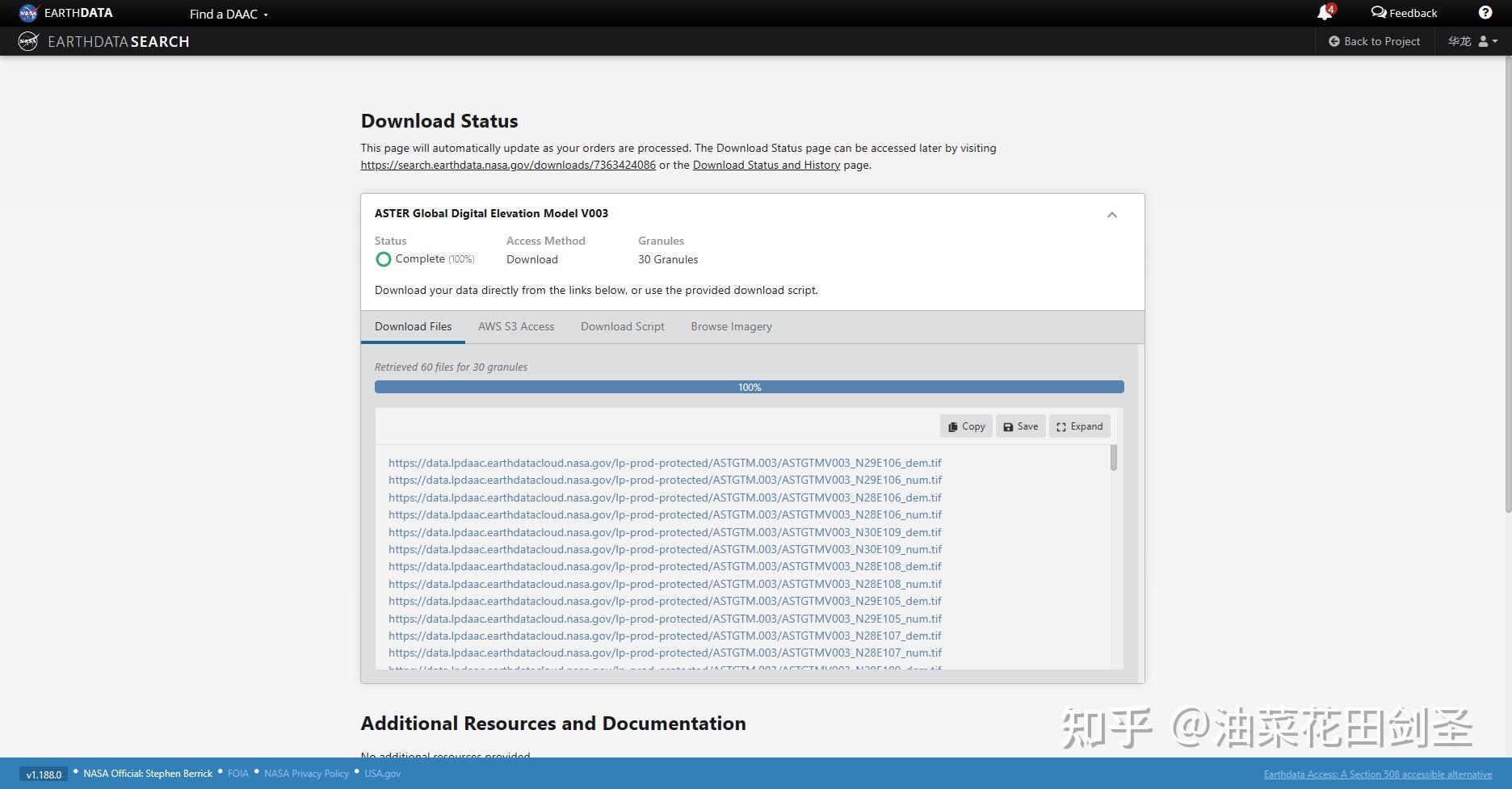Image resolution: width=1512 pixels, height=789 pixels.
Task: Open the Download Status and History link
Action: coord(766,165)
